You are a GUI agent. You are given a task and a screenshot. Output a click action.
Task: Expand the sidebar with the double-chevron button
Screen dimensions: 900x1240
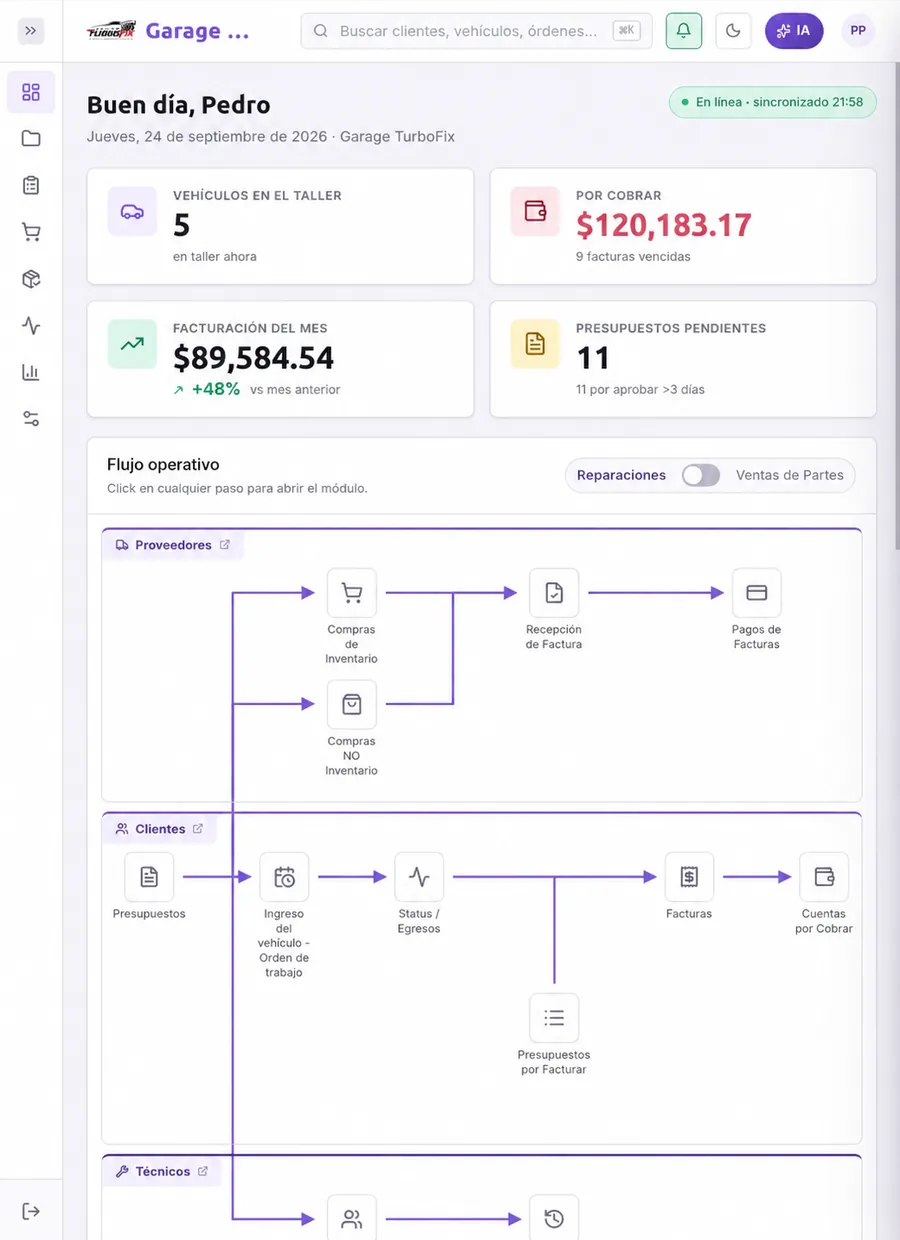[x=31, y=30]
